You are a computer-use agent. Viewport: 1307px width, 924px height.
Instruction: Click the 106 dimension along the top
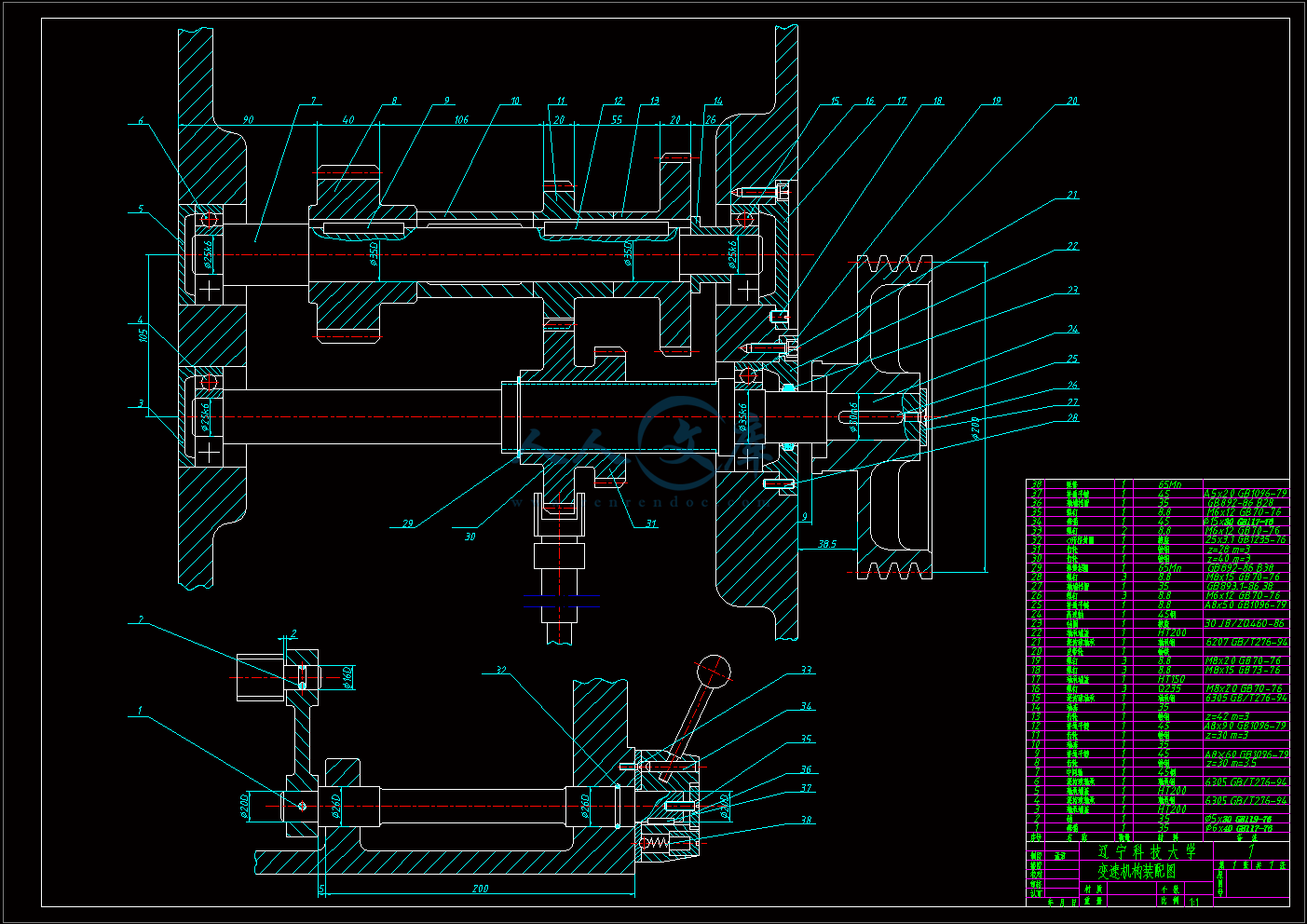tap(461, 120)
